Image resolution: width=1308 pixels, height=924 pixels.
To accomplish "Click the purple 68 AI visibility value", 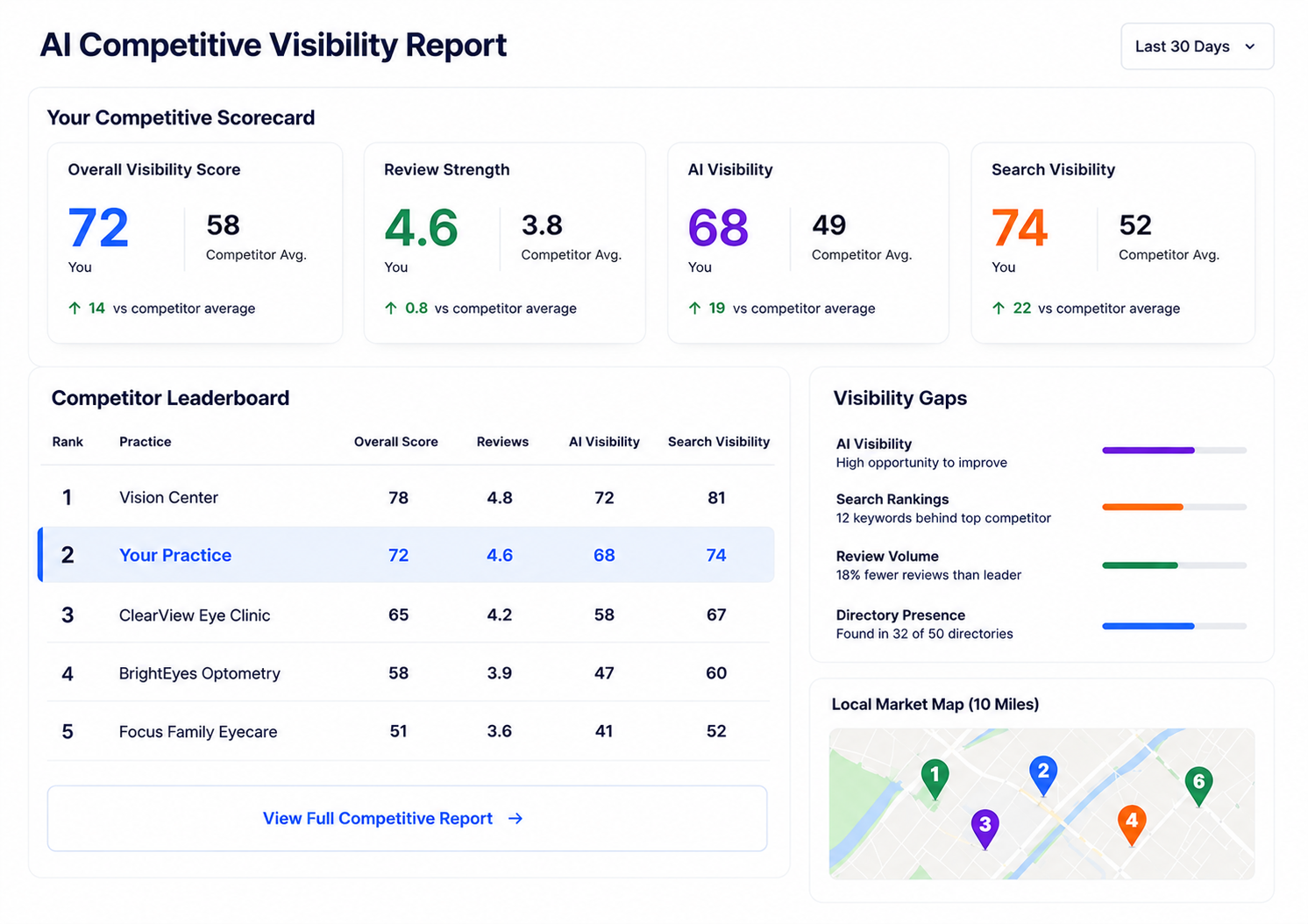I will [718, 228].
